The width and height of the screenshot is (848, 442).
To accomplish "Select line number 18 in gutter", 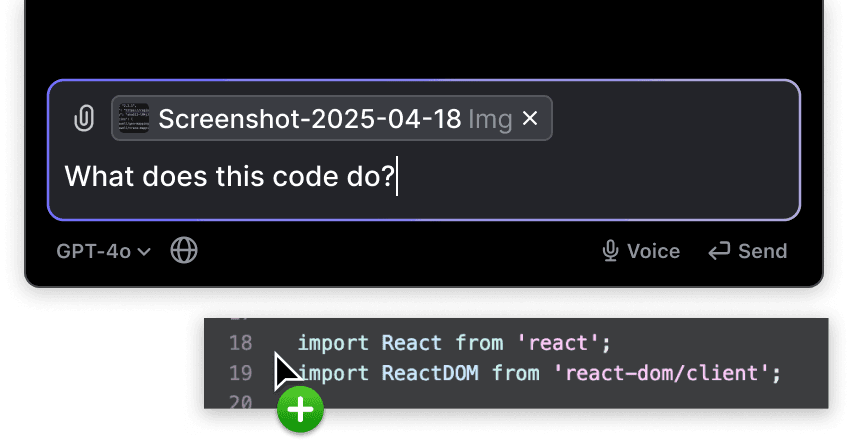I will [x=241, y=343].
